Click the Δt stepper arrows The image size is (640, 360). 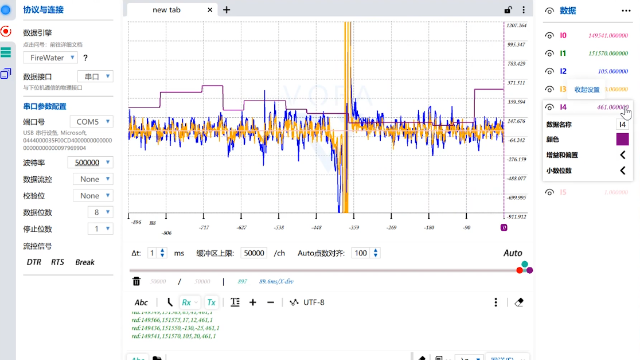pyautogui.click(x=162, y=253)
